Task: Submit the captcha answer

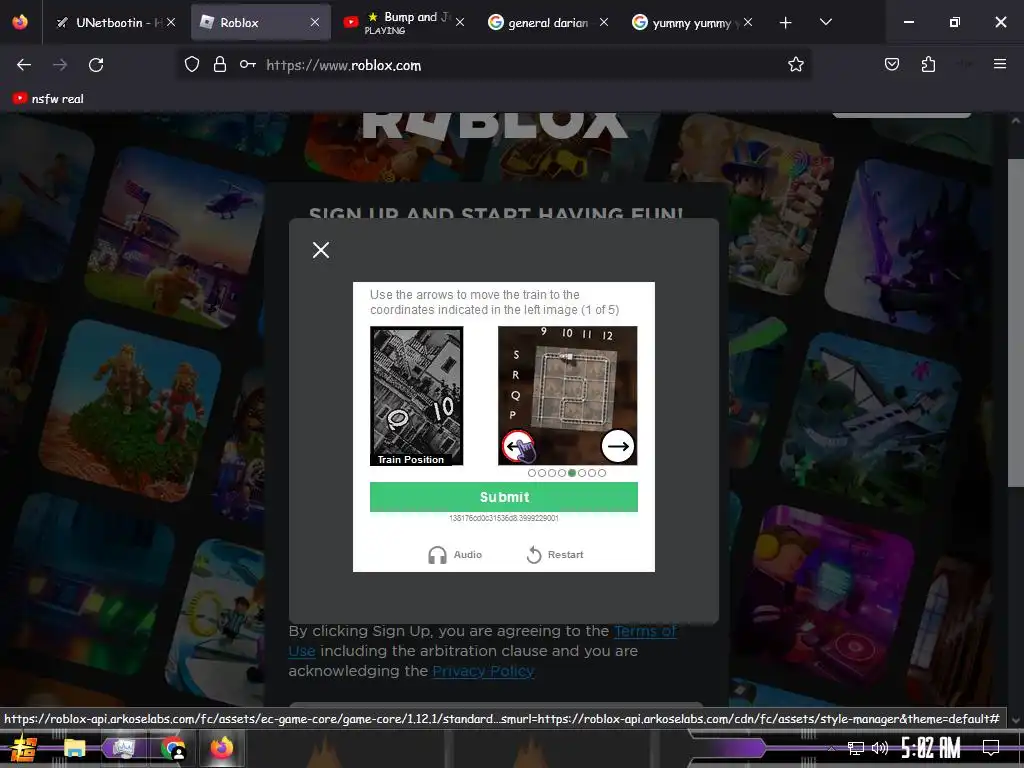Action: coord(504,497)
